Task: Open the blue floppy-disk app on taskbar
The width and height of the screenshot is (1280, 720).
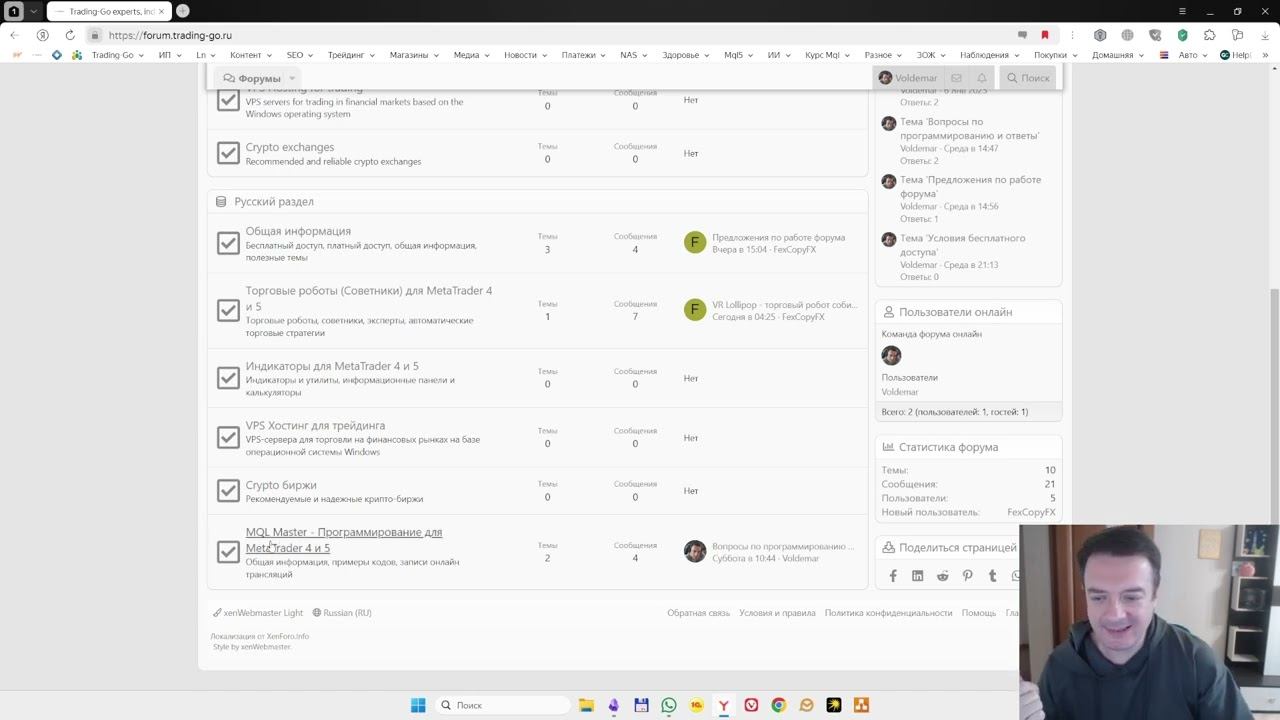Action: tap(641, 705)
